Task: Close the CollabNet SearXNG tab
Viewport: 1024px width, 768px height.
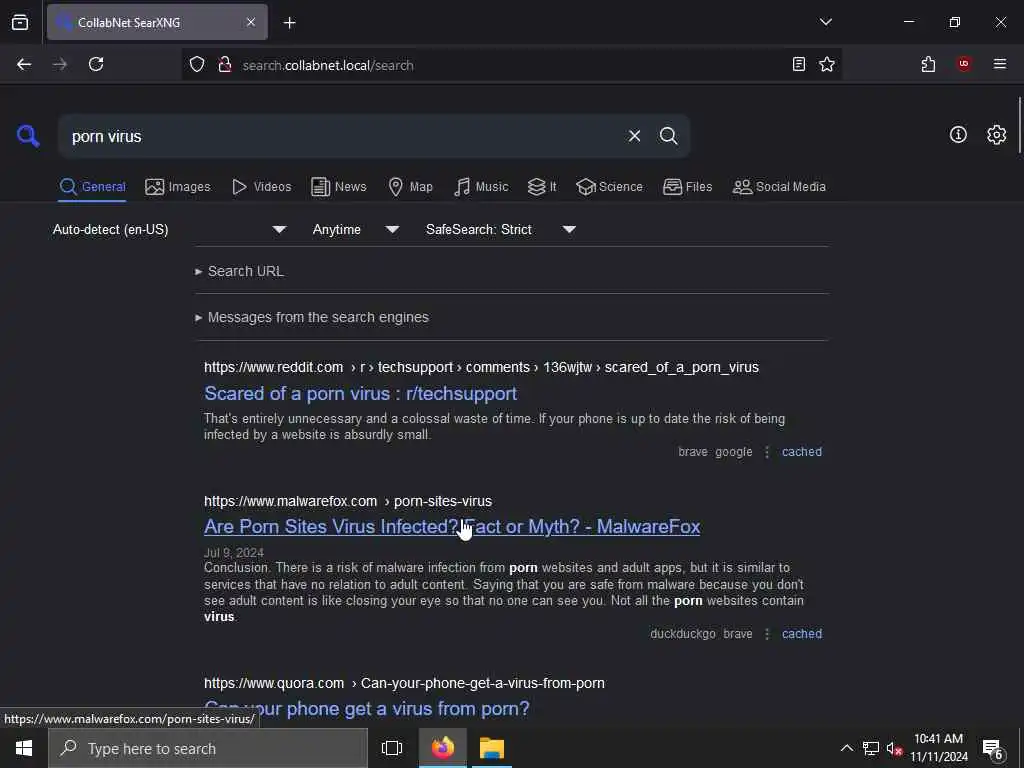Action: click(251, 22)
